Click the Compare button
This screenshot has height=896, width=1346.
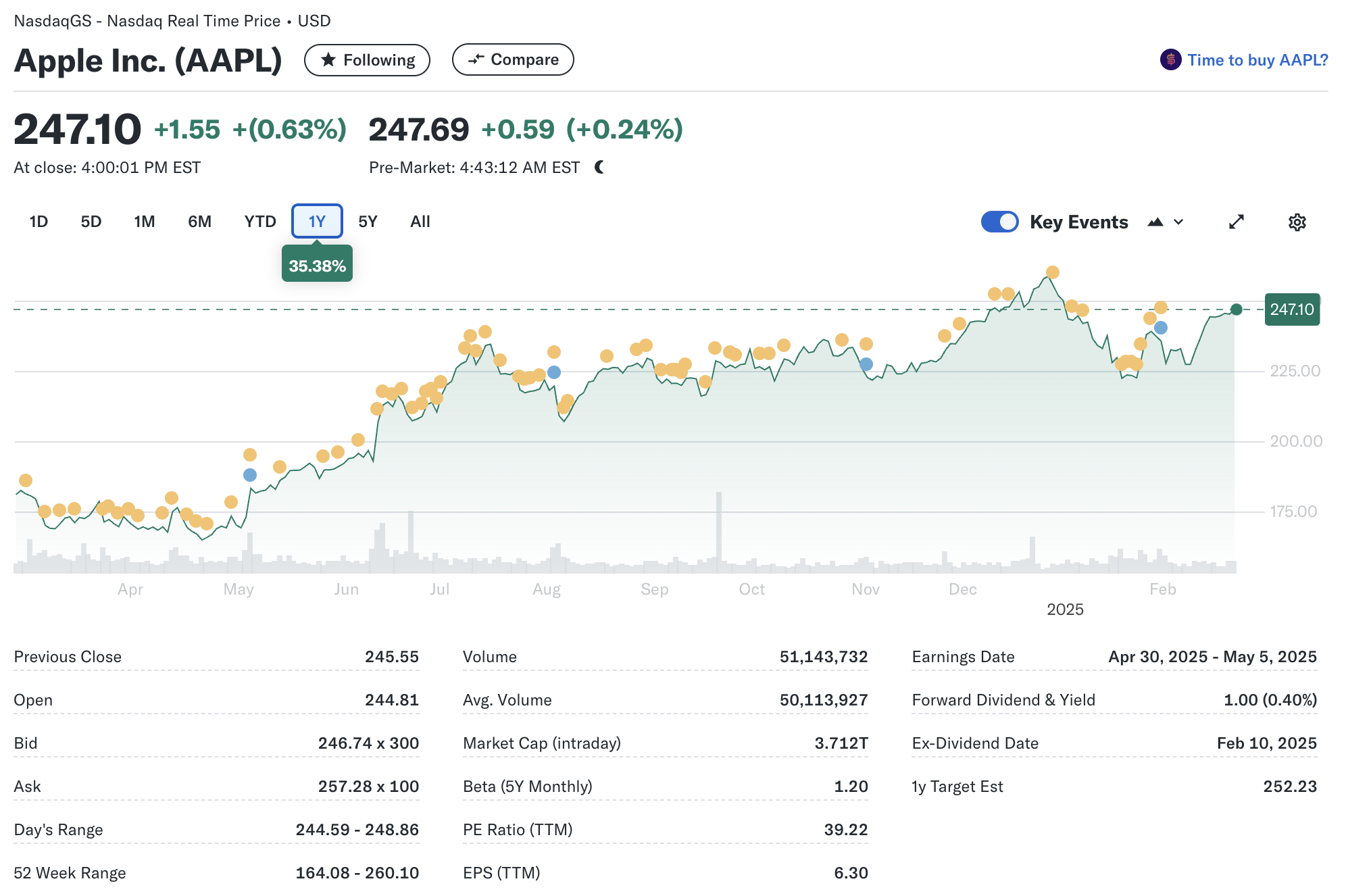click(512, 59)
